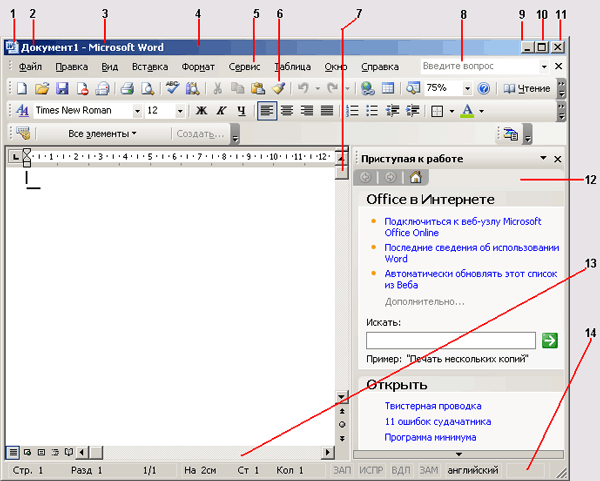Screen dimensions: 600x481
Task: Insert a table with the grid icon
Action: click(388, 89)
